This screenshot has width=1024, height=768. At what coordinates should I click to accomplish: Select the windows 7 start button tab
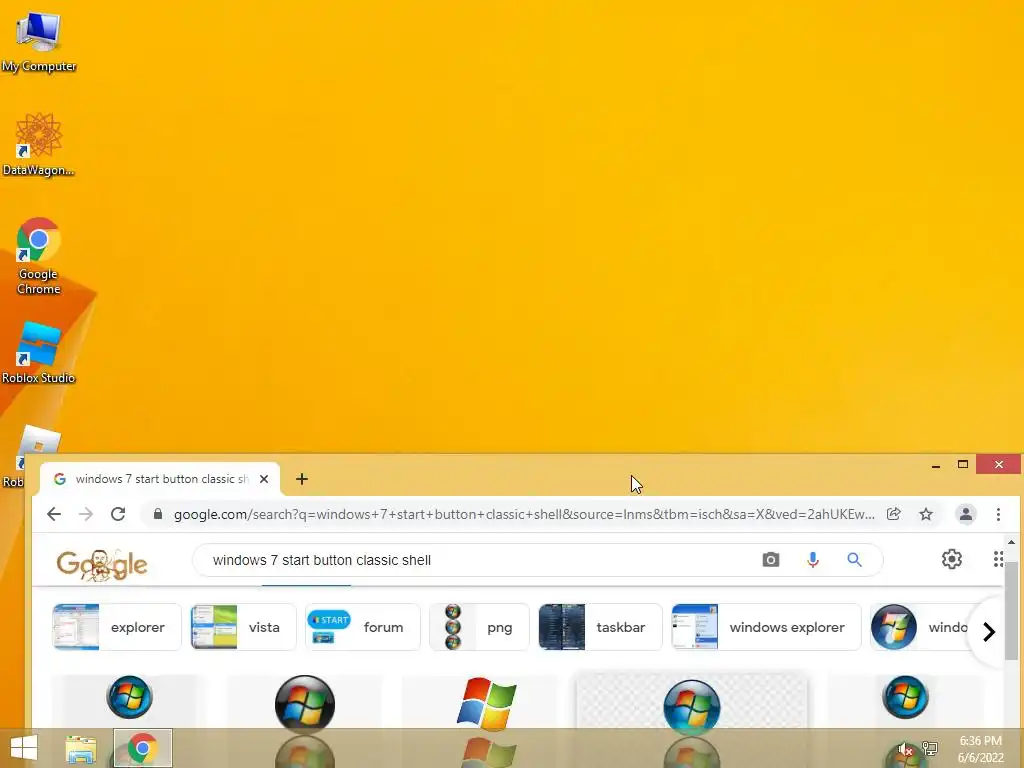click(x=160, y=479)
